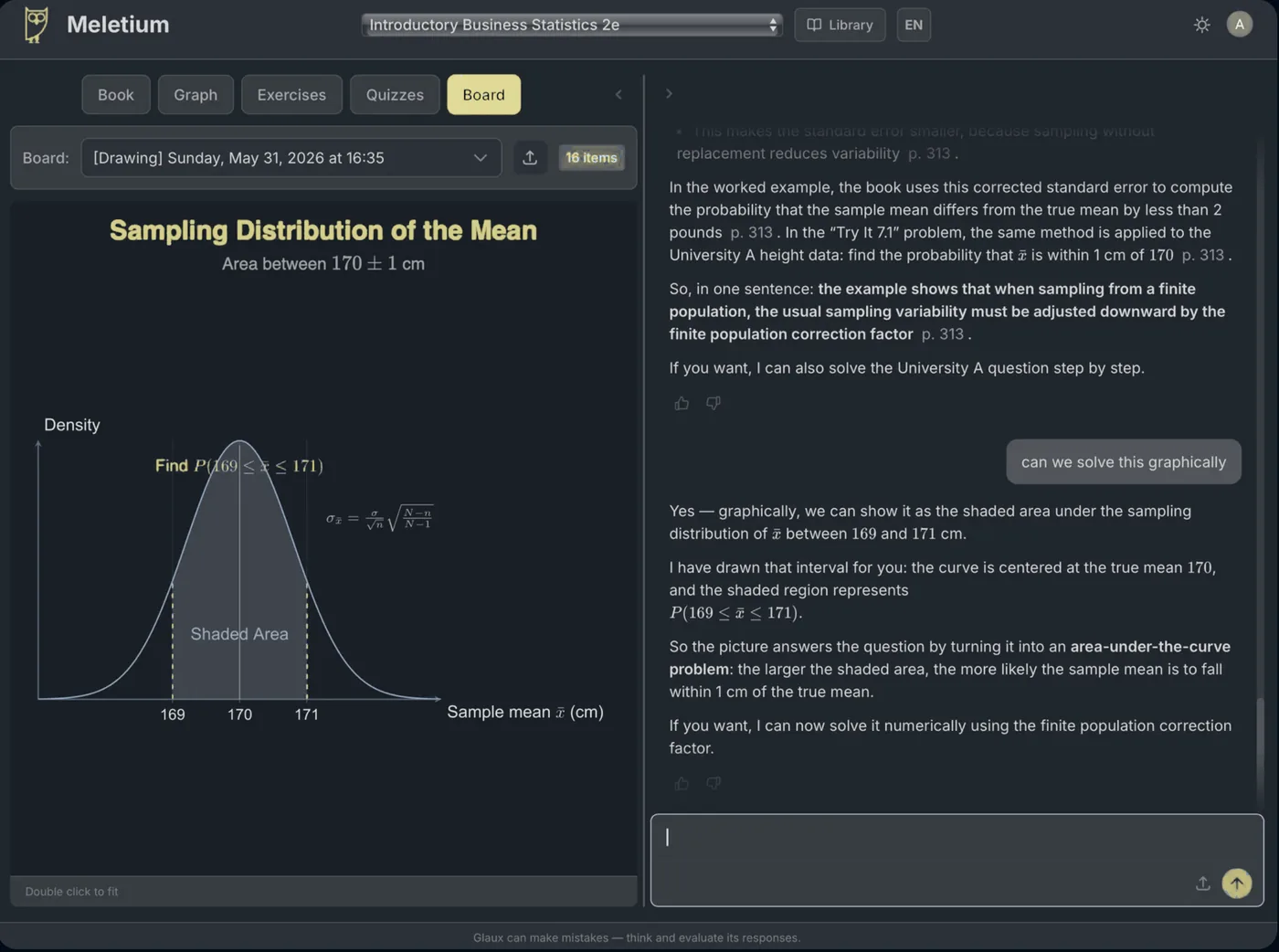The image size is (1279, 952).
Task: Click the 'Double click to fit' hint bar
Action: point(323,892)
